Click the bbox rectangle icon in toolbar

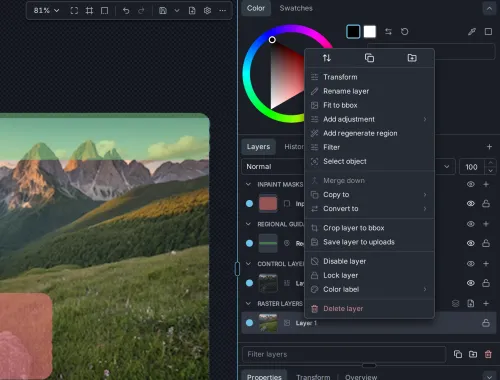(x=104, y=11)
